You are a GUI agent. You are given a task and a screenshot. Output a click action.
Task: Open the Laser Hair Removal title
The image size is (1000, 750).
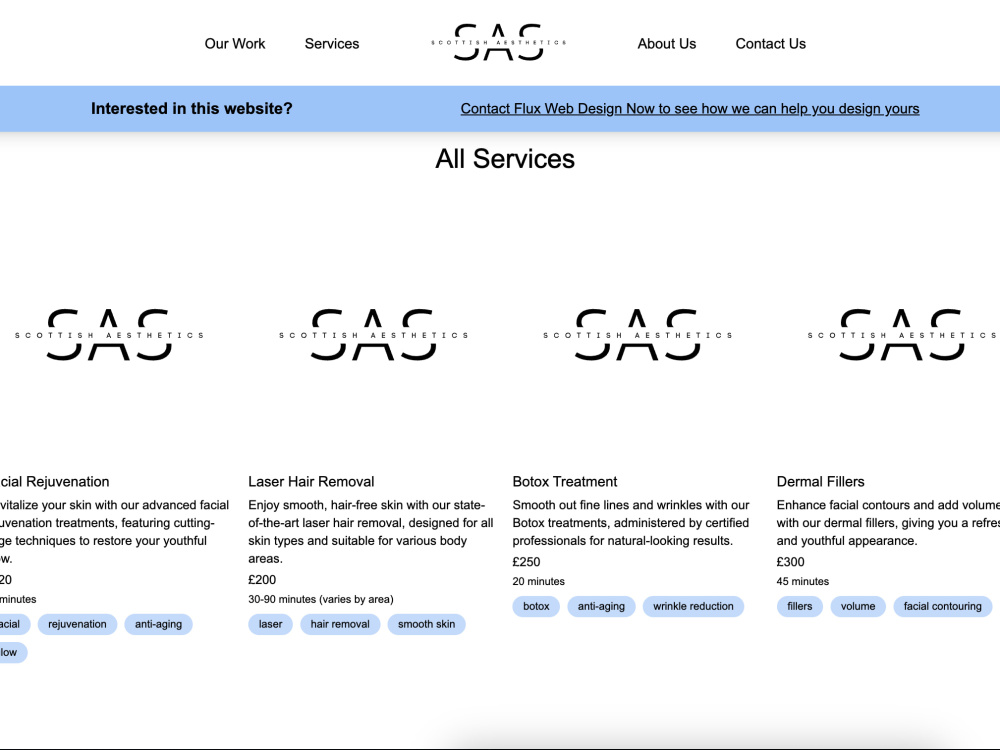pyautogui.click(x=311, y=482)
